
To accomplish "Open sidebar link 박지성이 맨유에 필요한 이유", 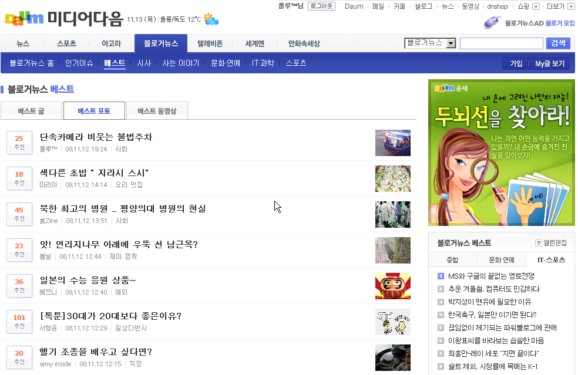I will point(489,302).
